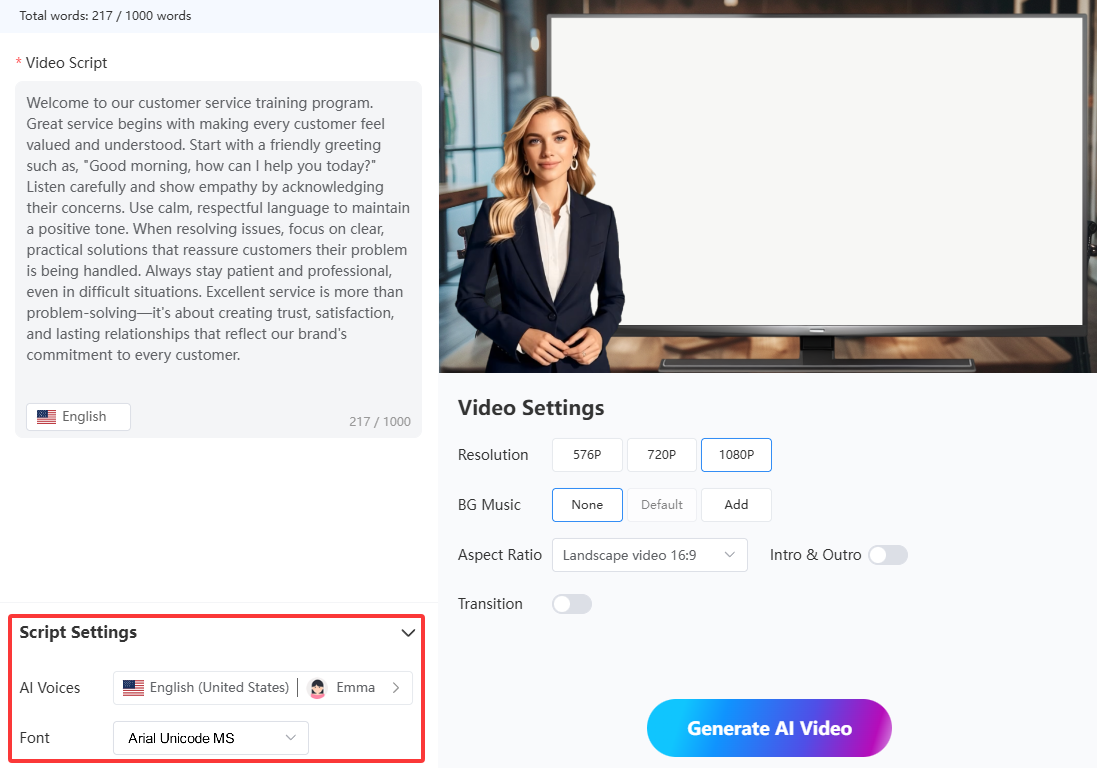The image size is (1097, 768).
Task: Set BG Music to None
Action: 587,505
